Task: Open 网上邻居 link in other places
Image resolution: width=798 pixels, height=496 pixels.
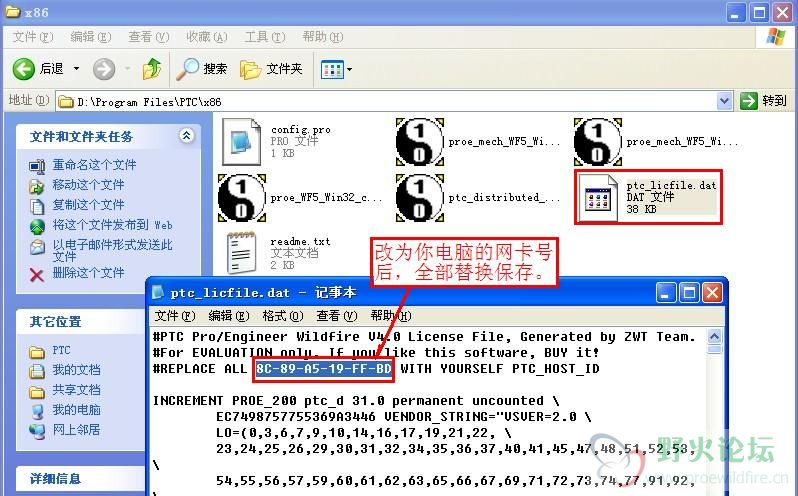Action: 76,430
